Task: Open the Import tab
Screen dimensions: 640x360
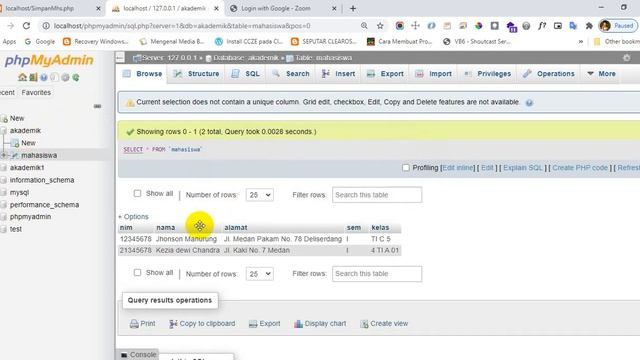Action: pos(433,74)
